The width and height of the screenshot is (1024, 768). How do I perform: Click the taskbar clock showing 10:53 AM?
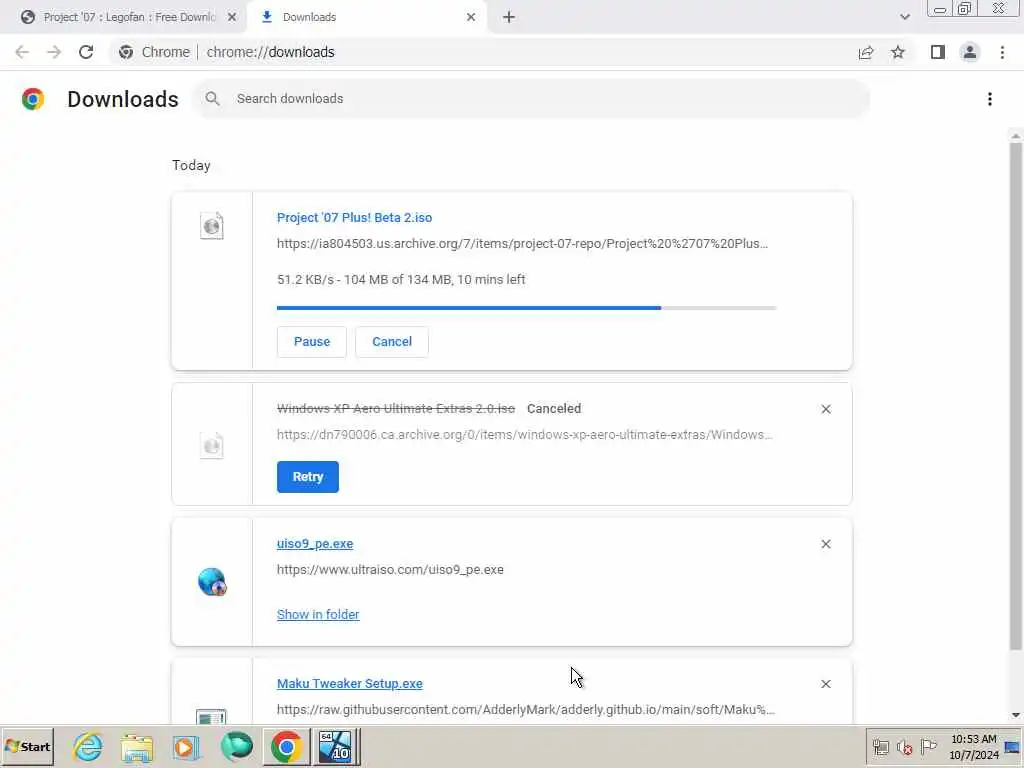click(x=974, y=746)
